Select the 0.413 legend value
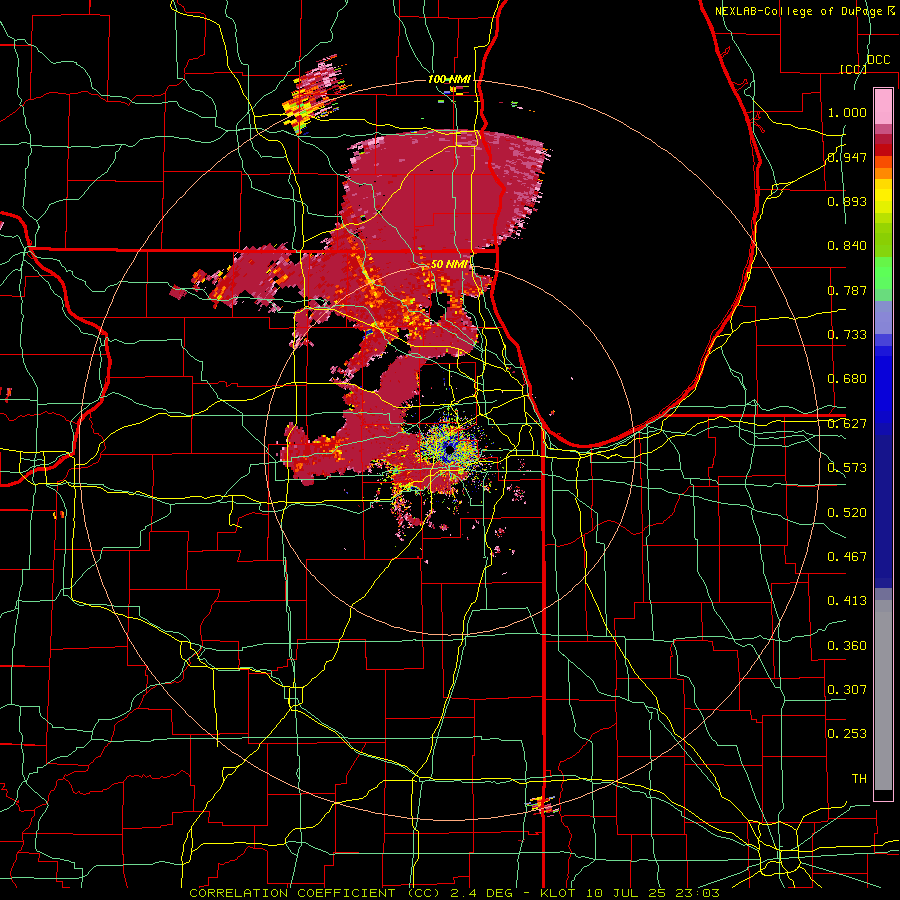 [847, 601]
